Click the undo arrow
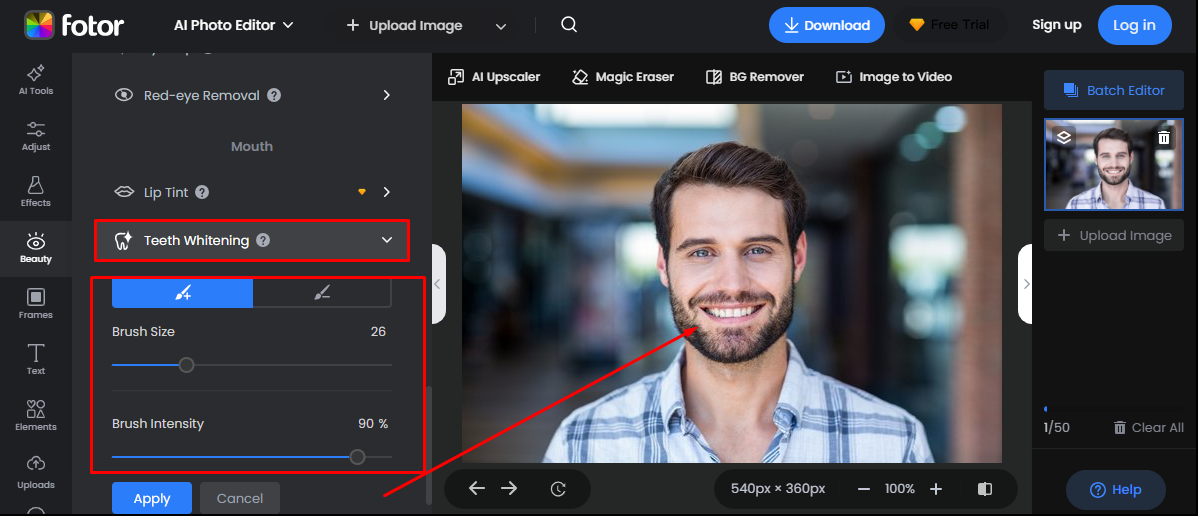 coord(477,488)
